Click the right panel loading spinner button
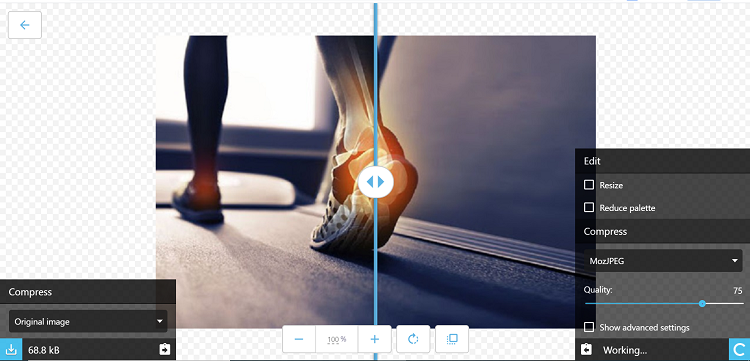This screenshot has height=361, width=750. pos(739,350)
